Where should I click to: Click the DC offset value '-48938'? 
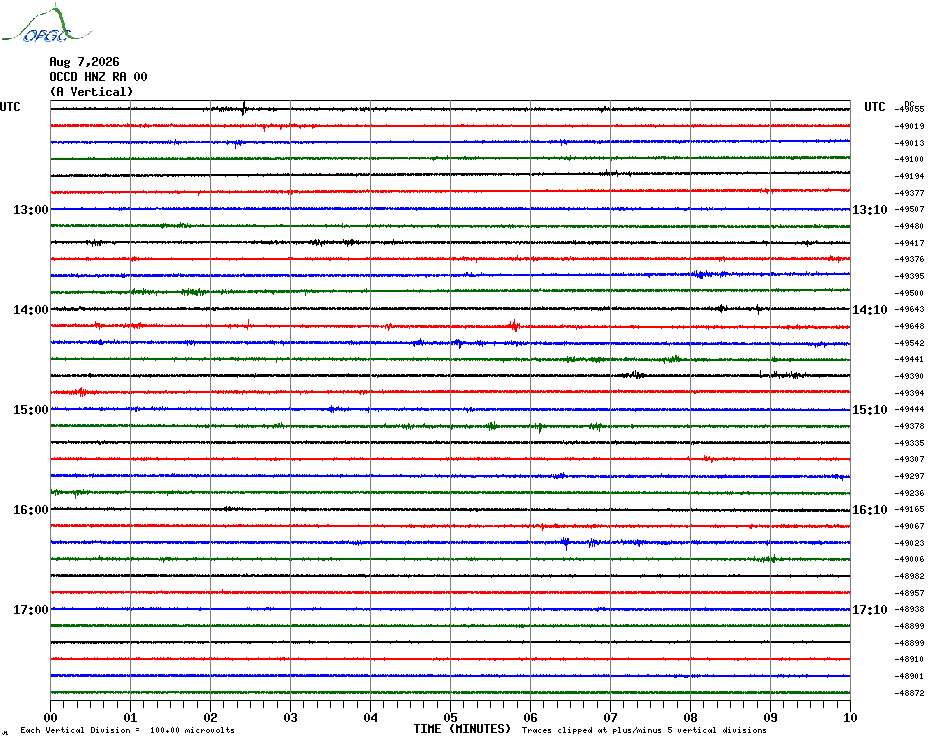pyautogui.click(x=909, y=609)
